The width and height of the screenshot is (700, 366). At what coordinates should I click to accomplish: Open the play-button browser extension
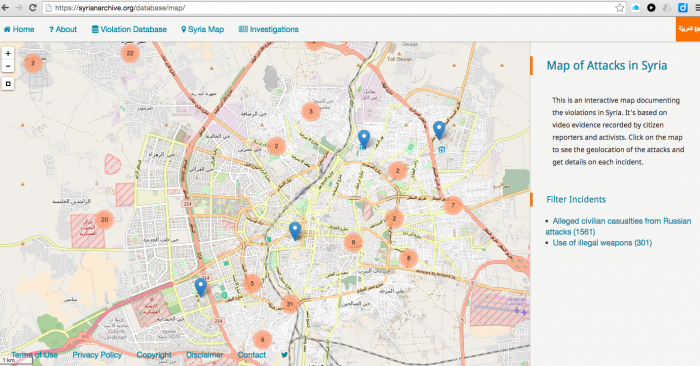[x=651, y=8]
